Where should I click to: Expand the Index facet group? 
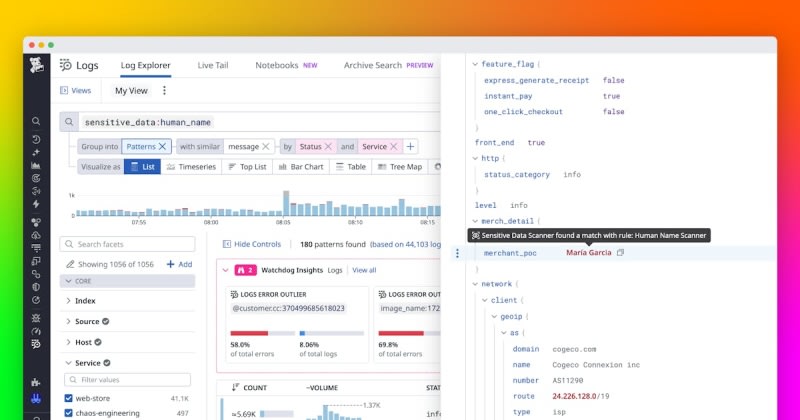tap(84, 300)
